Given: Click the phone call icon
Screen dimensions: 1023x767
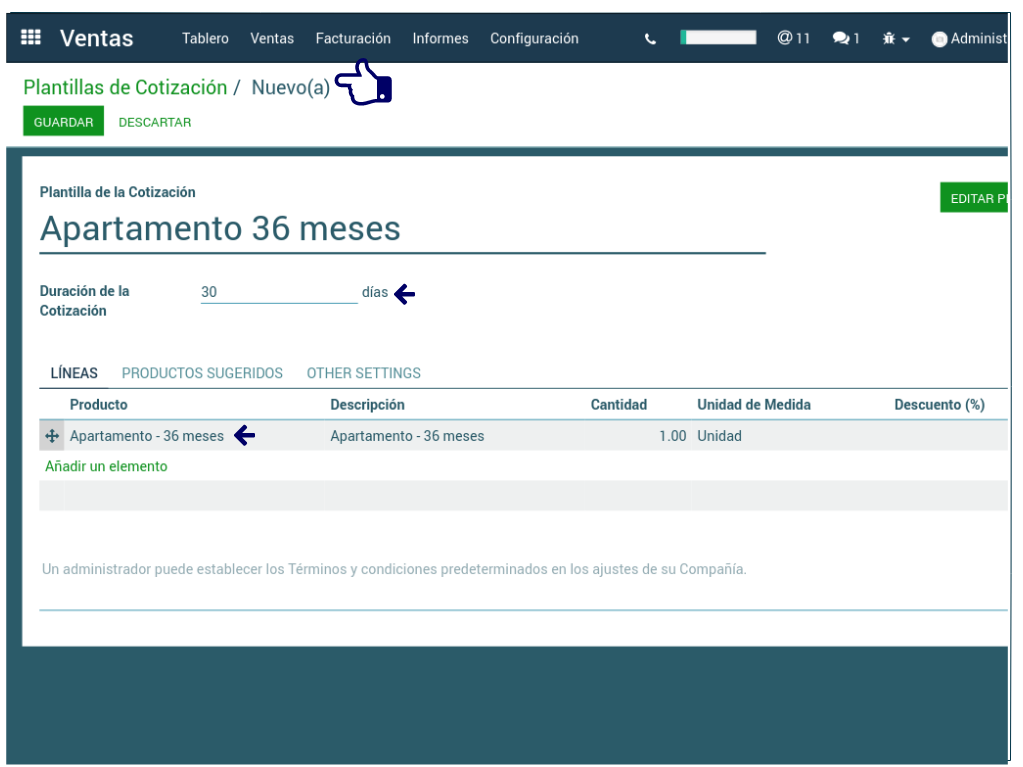Looking at the screenshot, I should click(651, 39).
